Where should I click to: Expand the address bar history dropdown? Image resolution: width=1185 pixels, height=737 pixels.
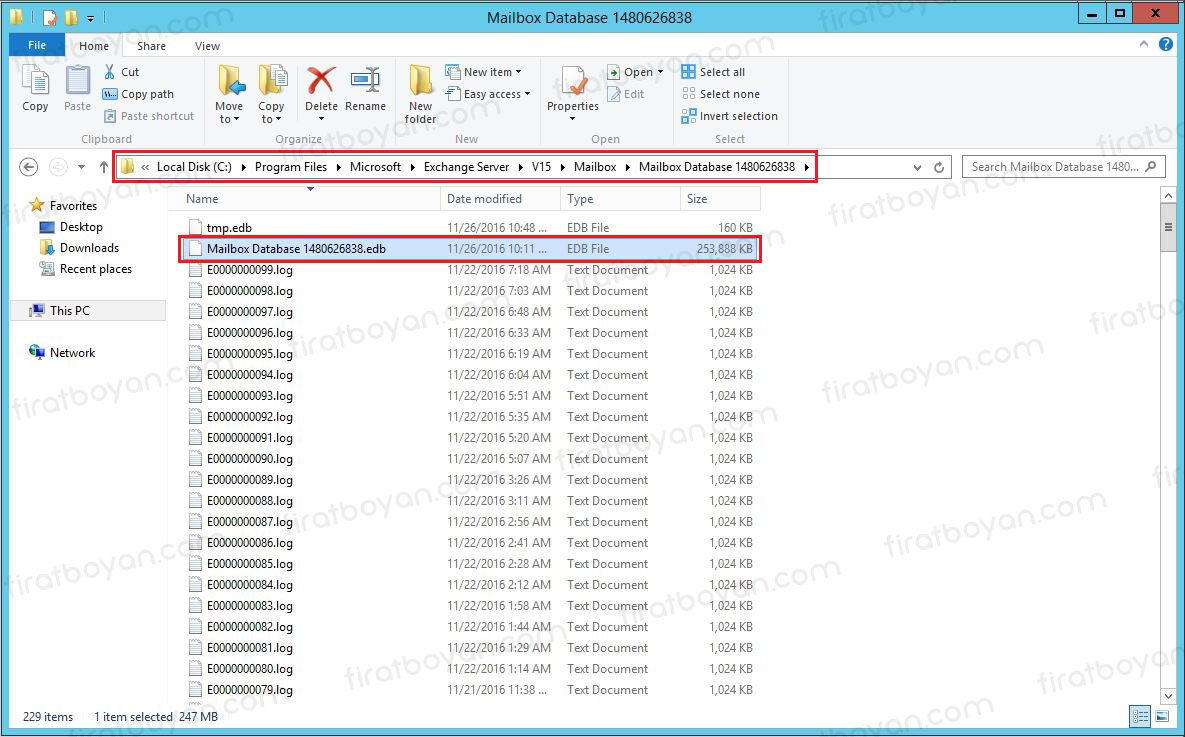(x=917, y=167)
